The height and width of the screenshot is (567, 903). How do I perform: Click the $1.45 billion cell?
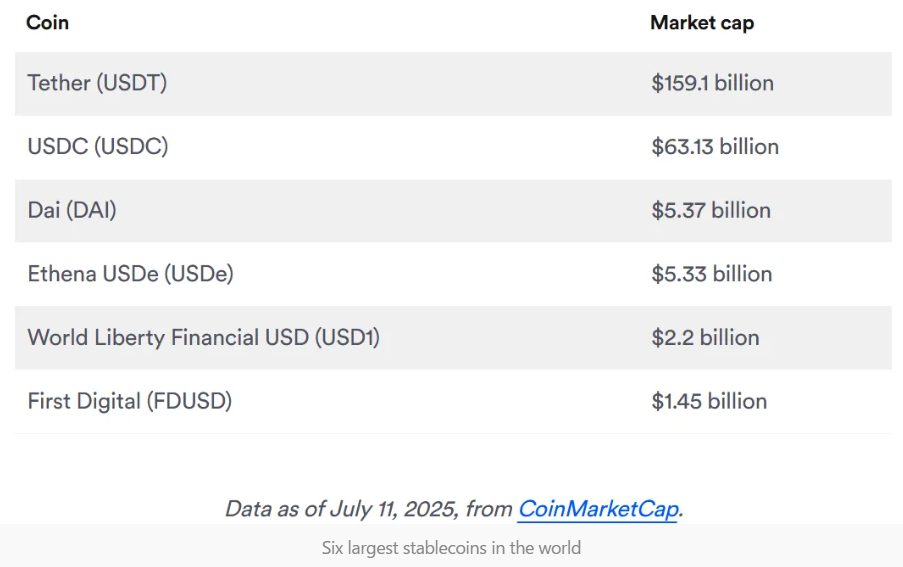click(x=709, y=401)
